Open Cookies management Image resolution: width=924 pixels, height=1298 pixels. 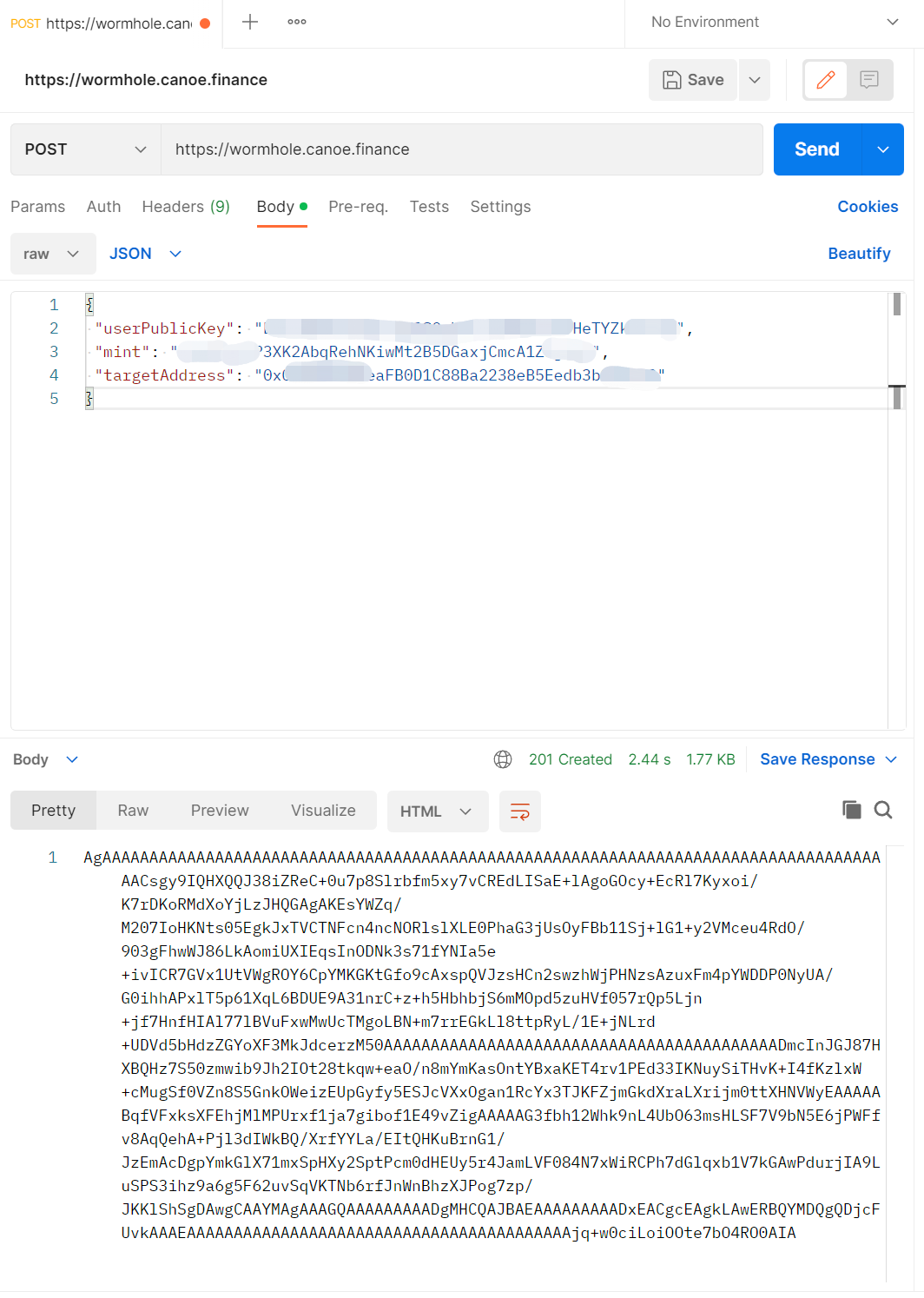click(868, 207)
